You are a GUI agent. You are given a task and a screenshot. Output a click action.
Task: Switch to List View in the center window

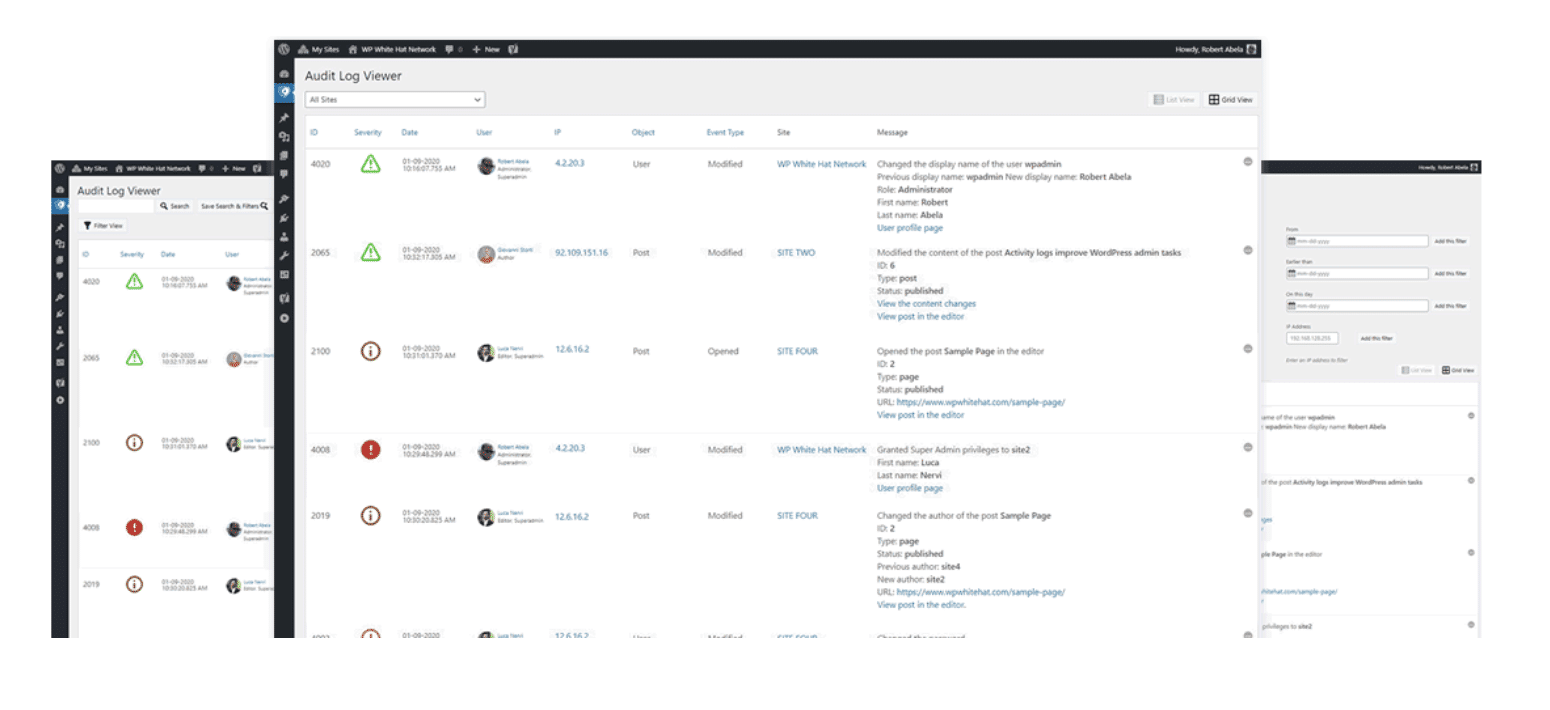pos(1174,100)
